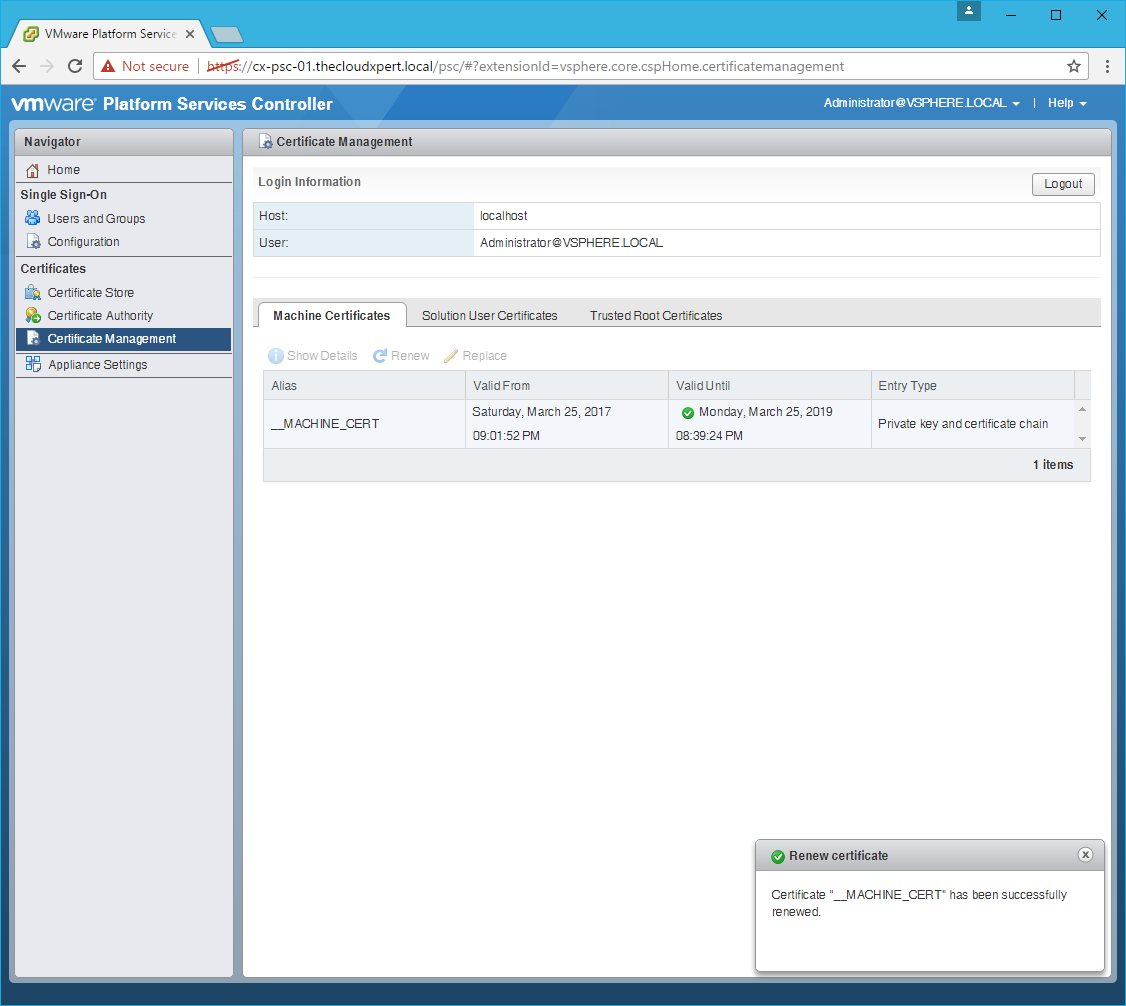
Task: Open Chrome's three-dot menu
Action: (1107, 66)
